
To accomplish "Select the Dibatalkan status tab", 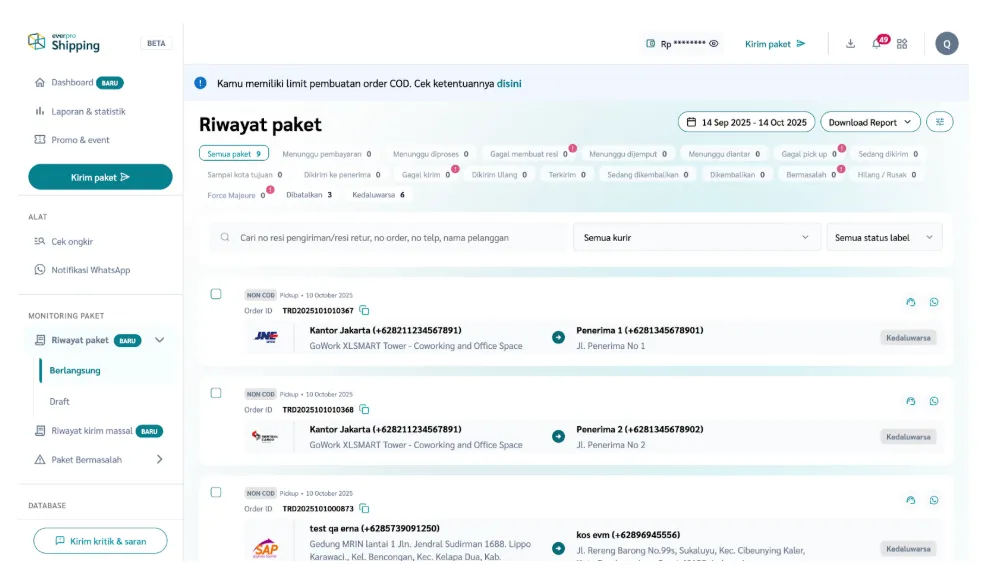I will point(309,195).
